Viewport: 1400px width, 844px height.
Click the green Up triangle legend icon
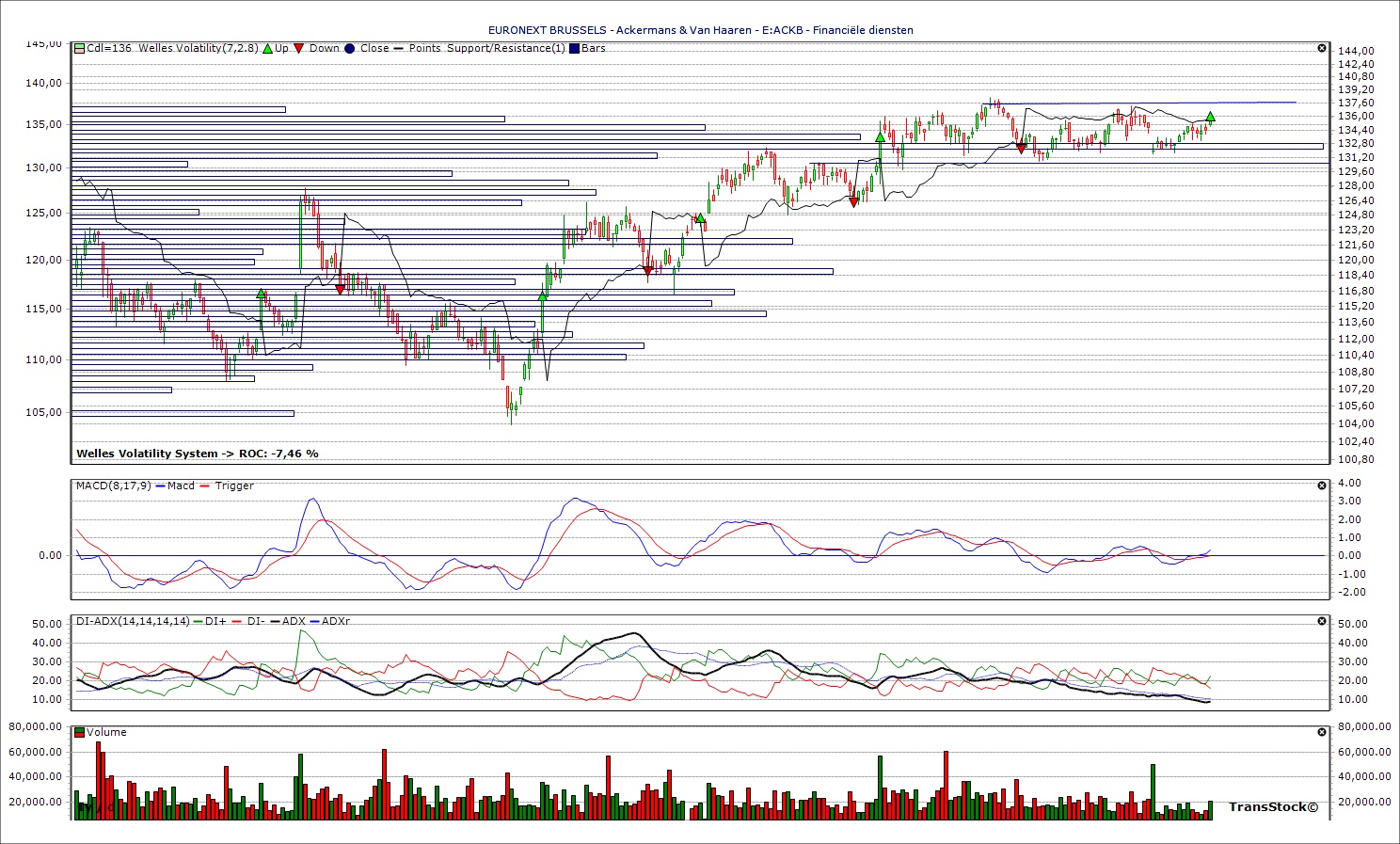(268, 48)
